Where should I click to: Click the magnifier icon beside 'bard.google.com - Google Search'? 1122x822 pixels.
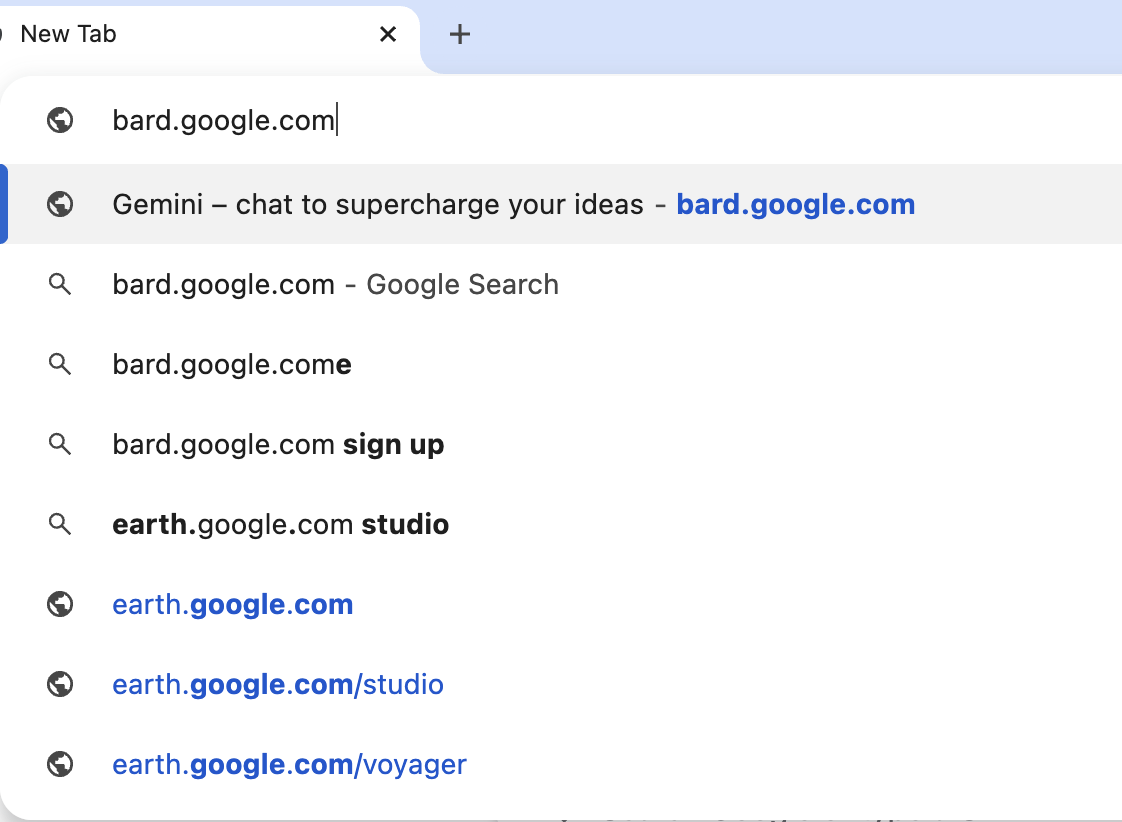[60, 285]
